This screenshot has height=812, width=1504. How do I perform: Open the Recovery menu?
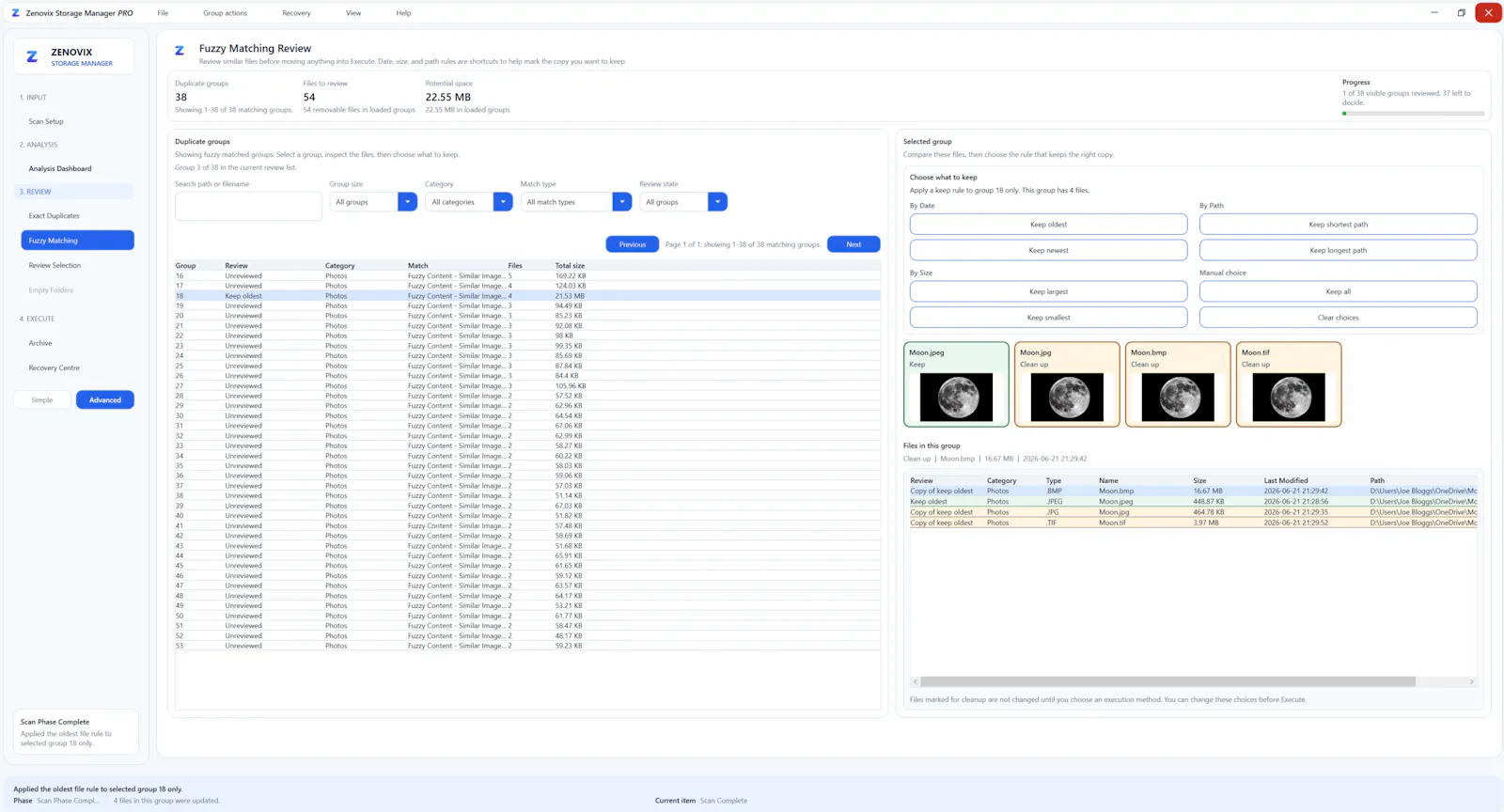coord(296,13)
